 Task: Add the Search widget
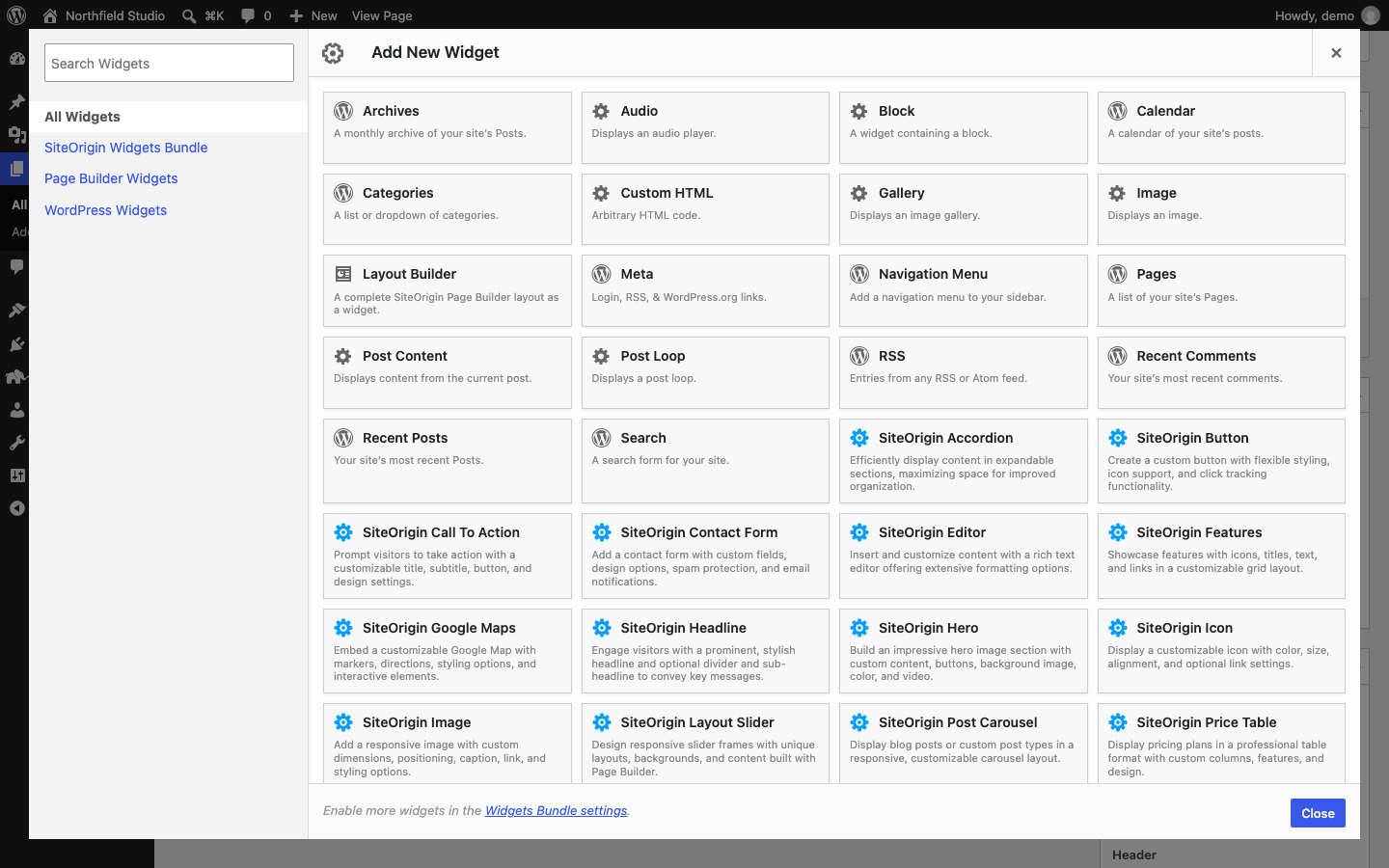point(705,461)
